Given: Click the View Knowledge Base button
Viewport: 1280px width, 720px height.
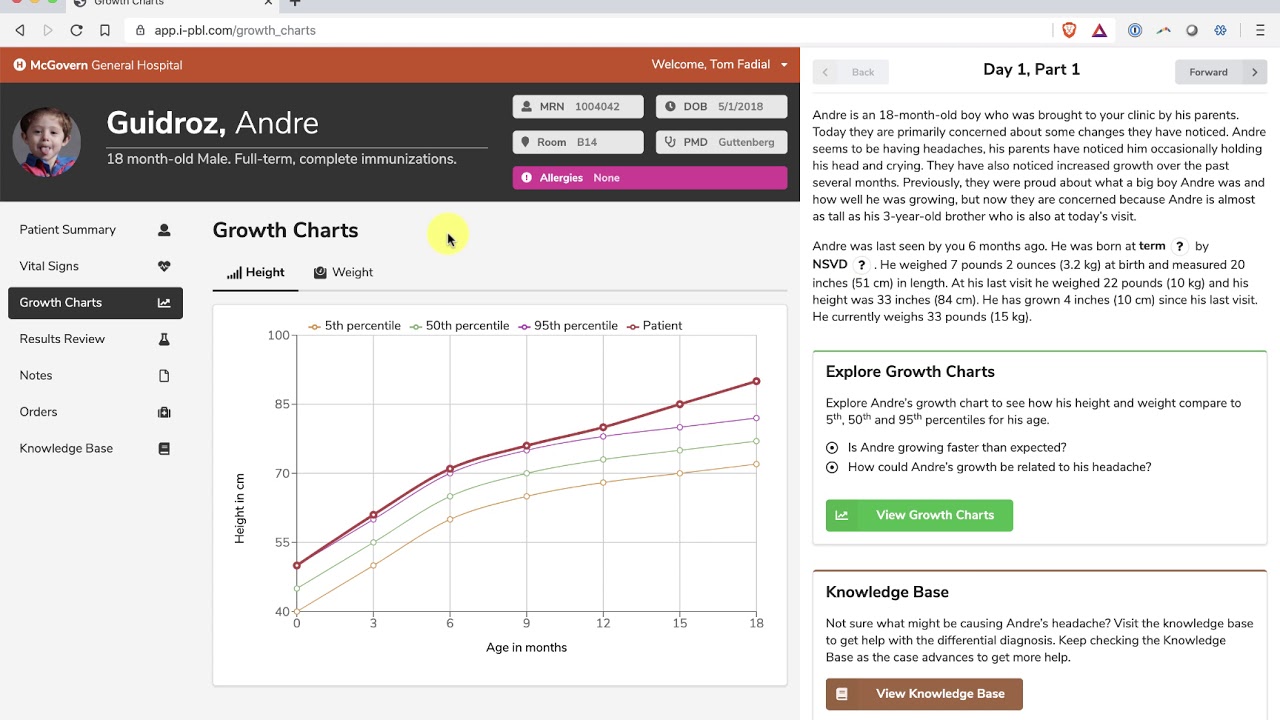Looking at the screenshot, I should coord(924,694).
